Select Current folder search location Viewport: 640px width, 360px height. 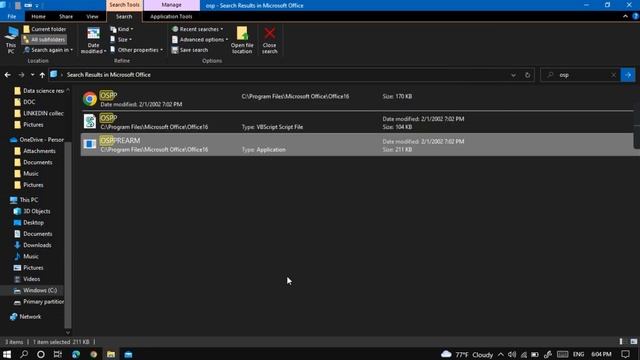tap(44, 29)
